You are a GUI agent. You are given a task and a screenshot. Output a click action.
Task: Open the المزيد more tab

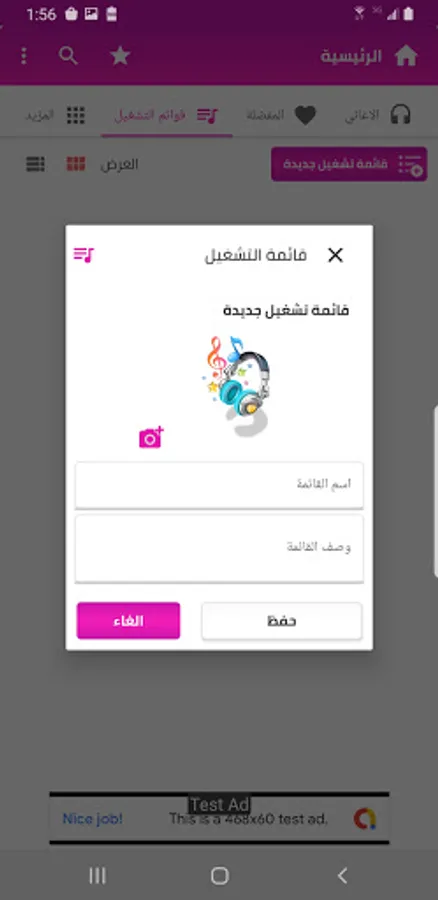(55, 115)
